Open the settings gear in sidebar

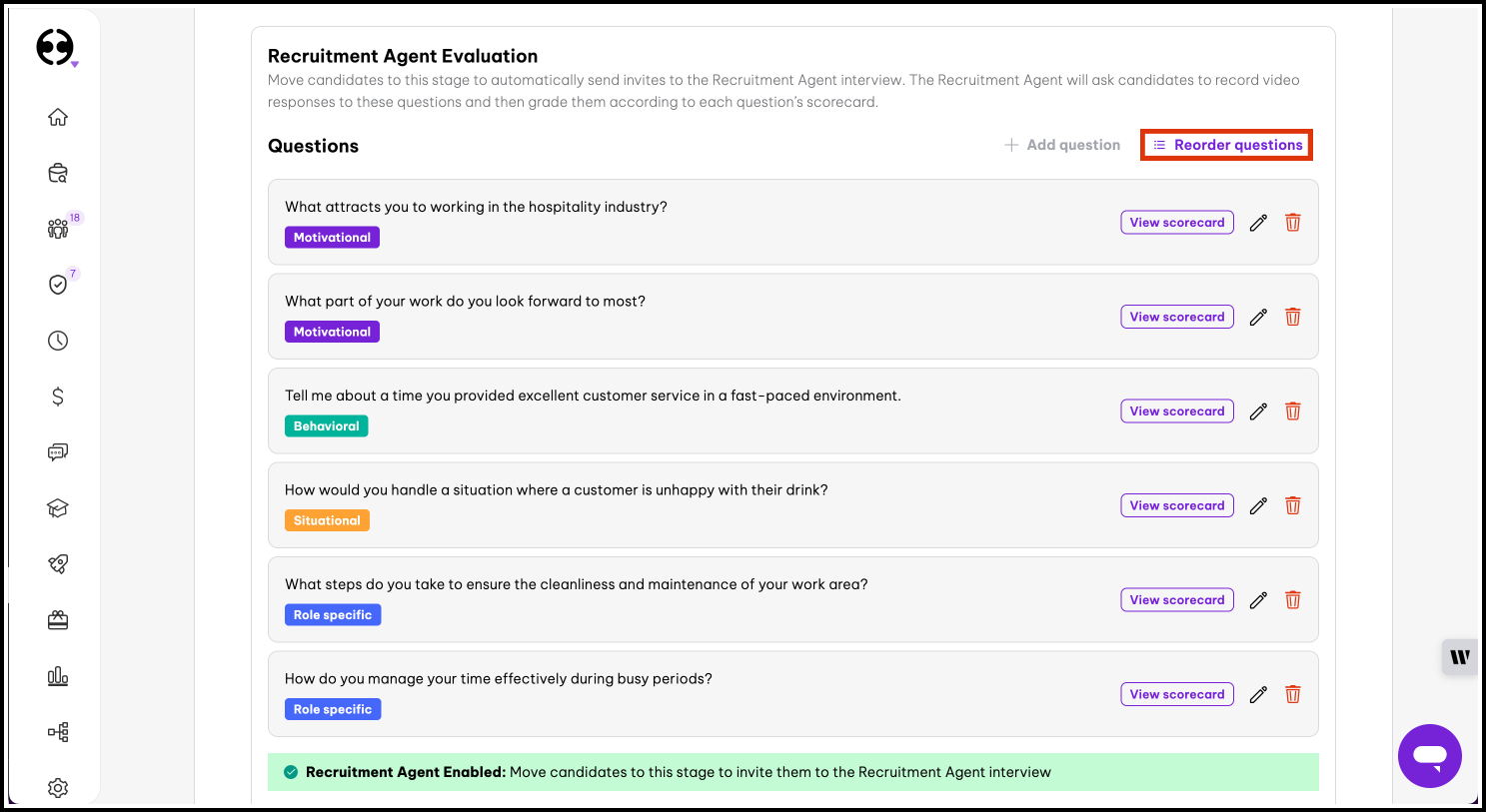click(x=58, y=788)
